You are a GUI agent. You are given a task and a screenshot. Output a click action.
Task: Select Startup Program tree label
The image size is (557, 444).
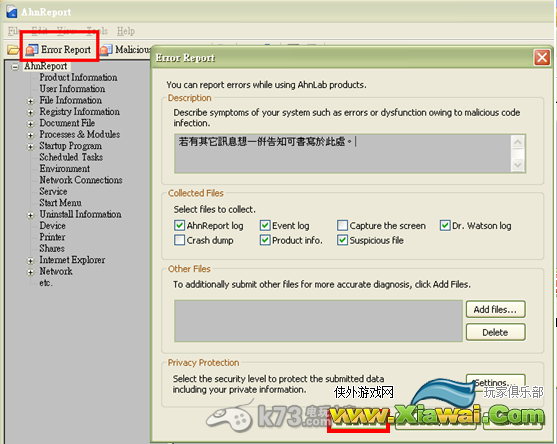[70, 146]
